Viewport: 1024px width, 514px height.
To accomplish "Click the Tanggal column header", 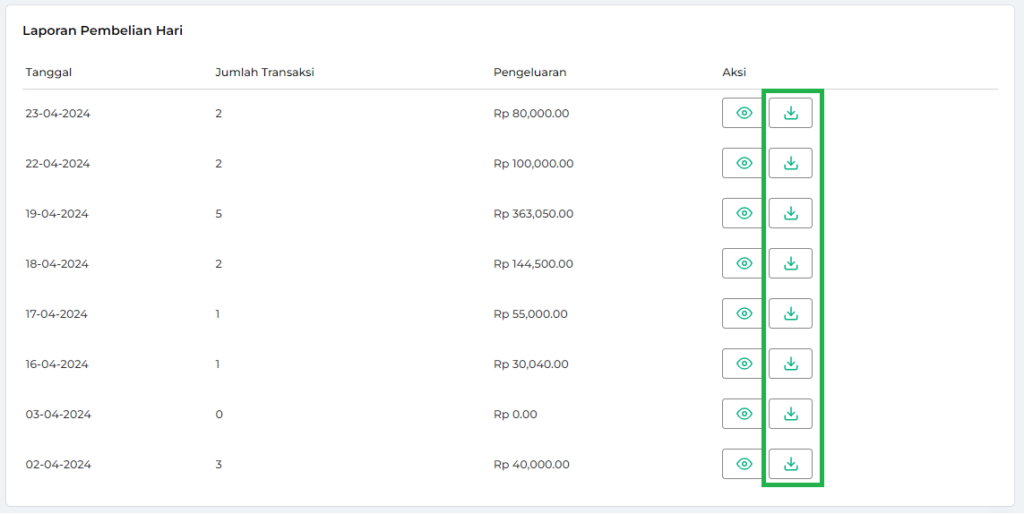I will pyautogui.click(x=49, y=72).
